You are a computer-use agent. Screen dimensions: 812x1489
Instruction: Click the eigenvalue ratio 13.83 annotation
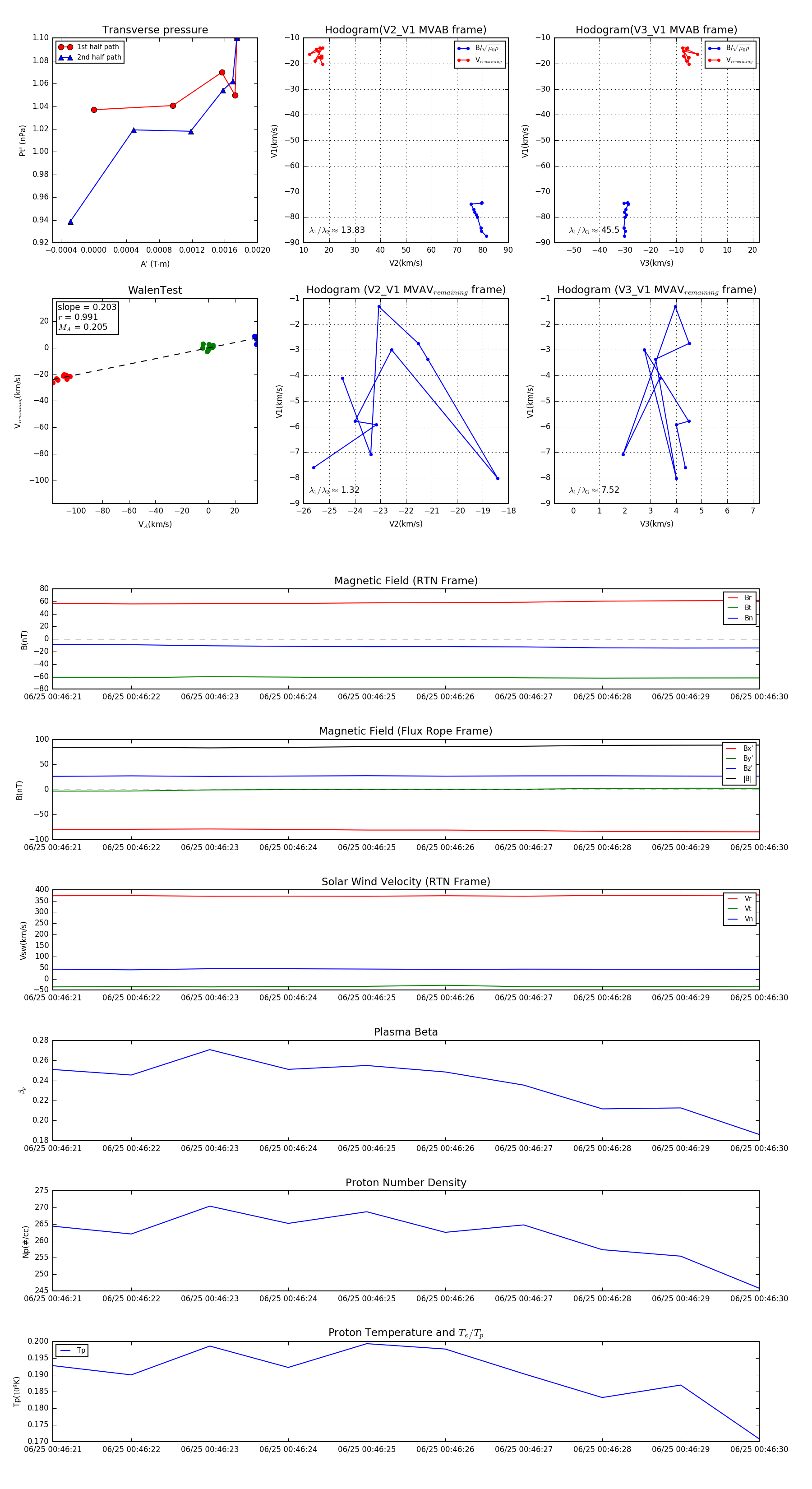tap(337, 230)
